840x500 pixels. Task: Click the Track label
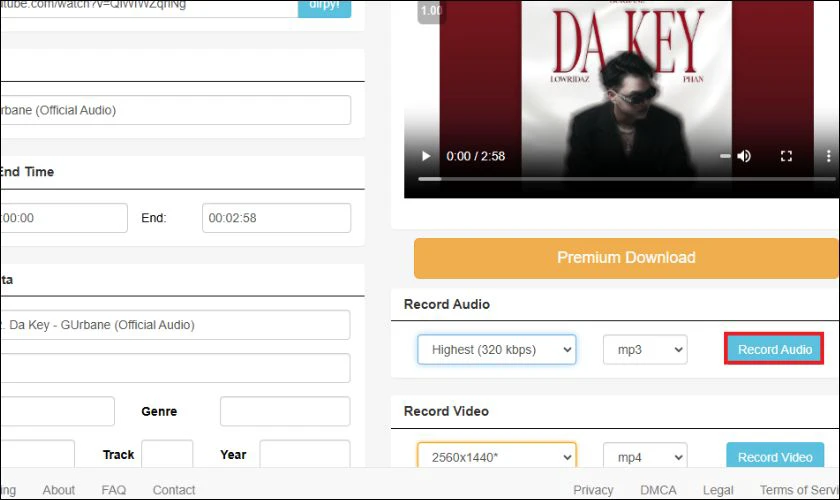[x=118, y=454]
